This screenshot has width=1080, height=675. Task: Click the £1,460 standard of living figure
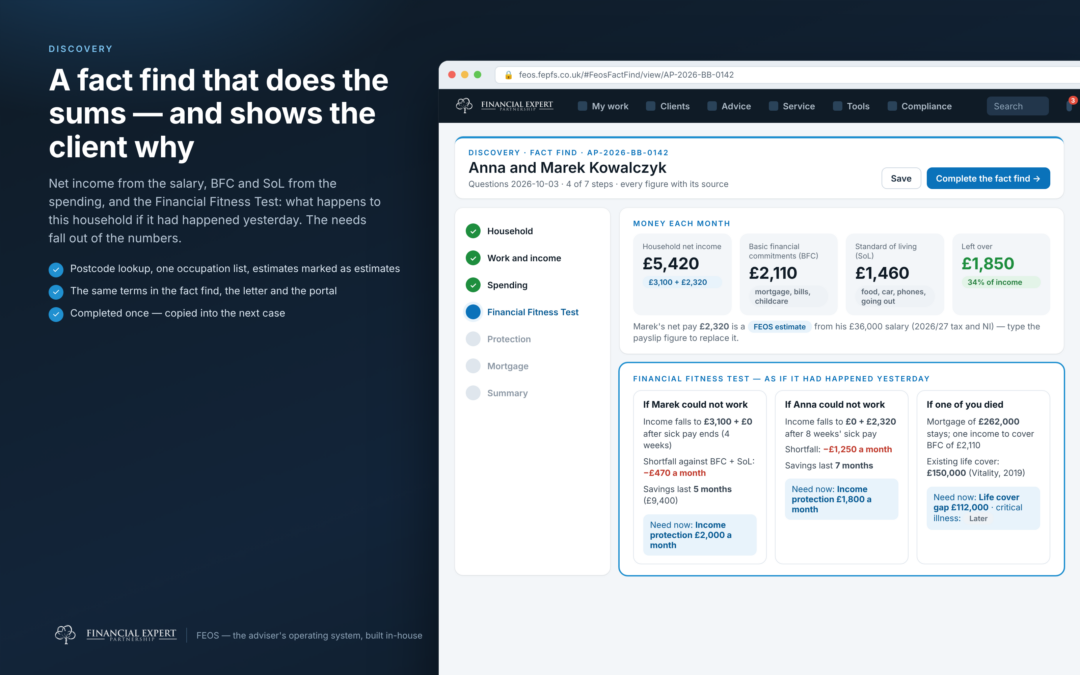882,273
